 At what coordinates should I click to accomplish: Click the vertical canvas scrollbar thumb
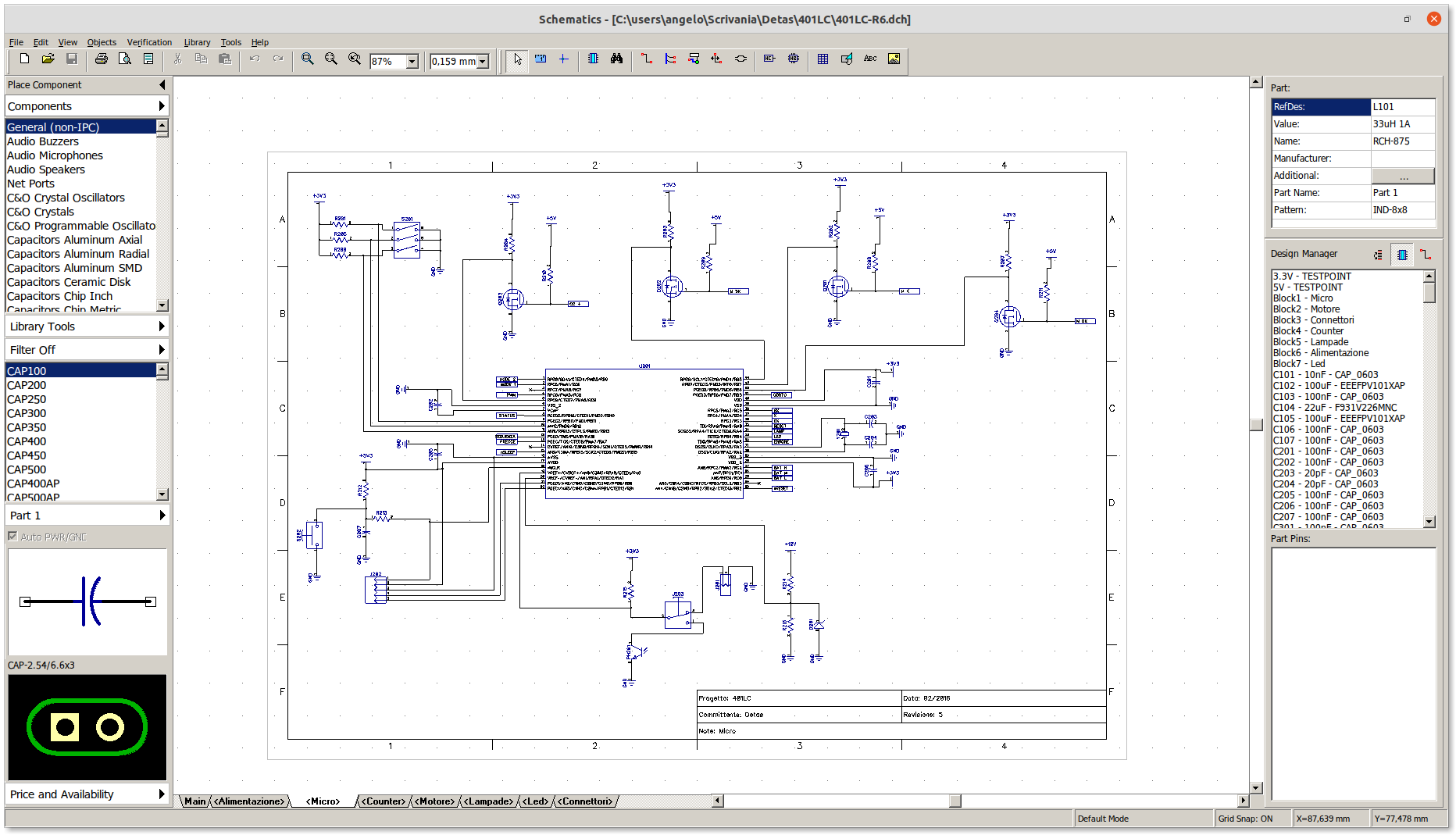tap(1256, 425)
